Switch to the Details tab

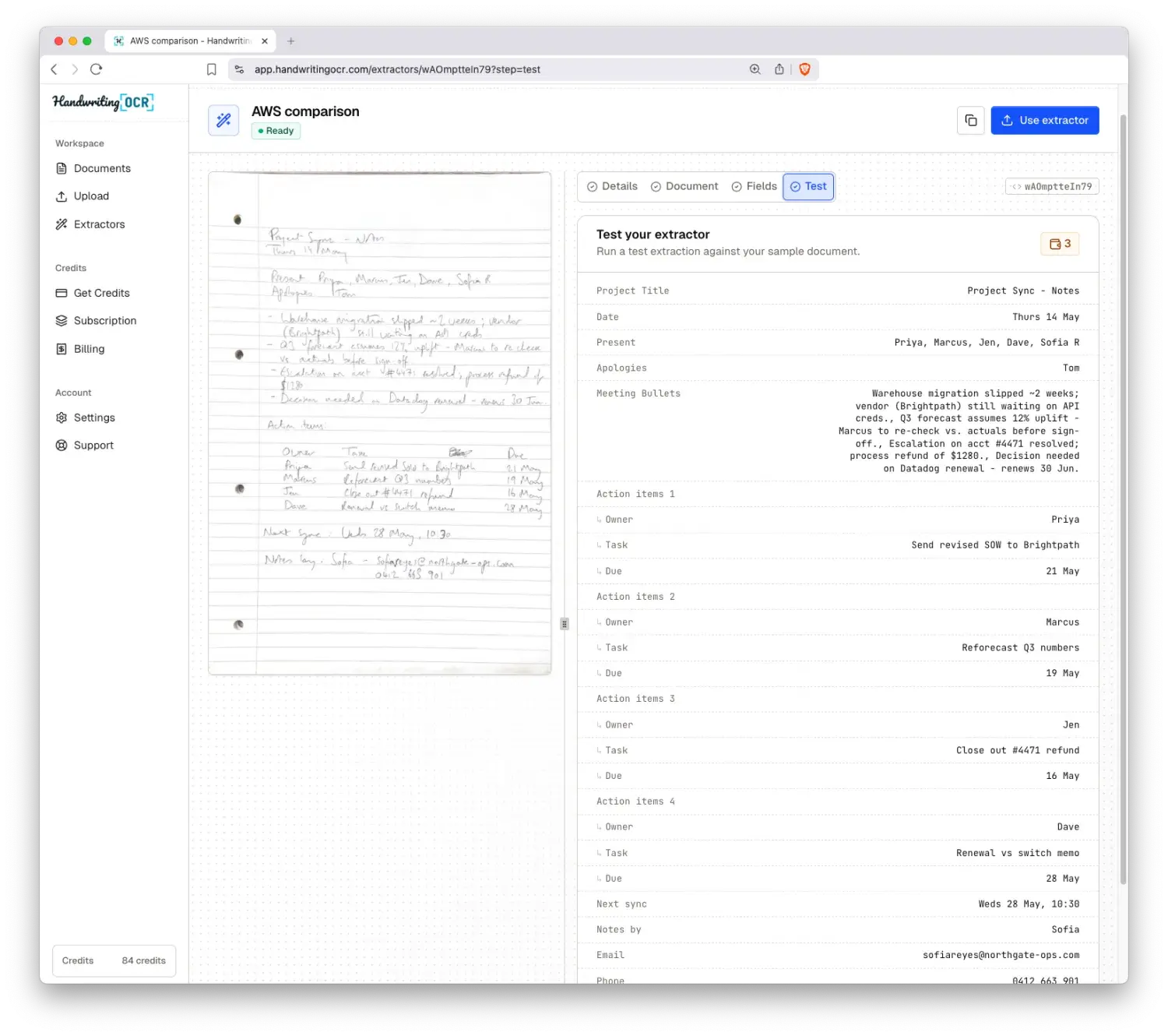[612, 186]
